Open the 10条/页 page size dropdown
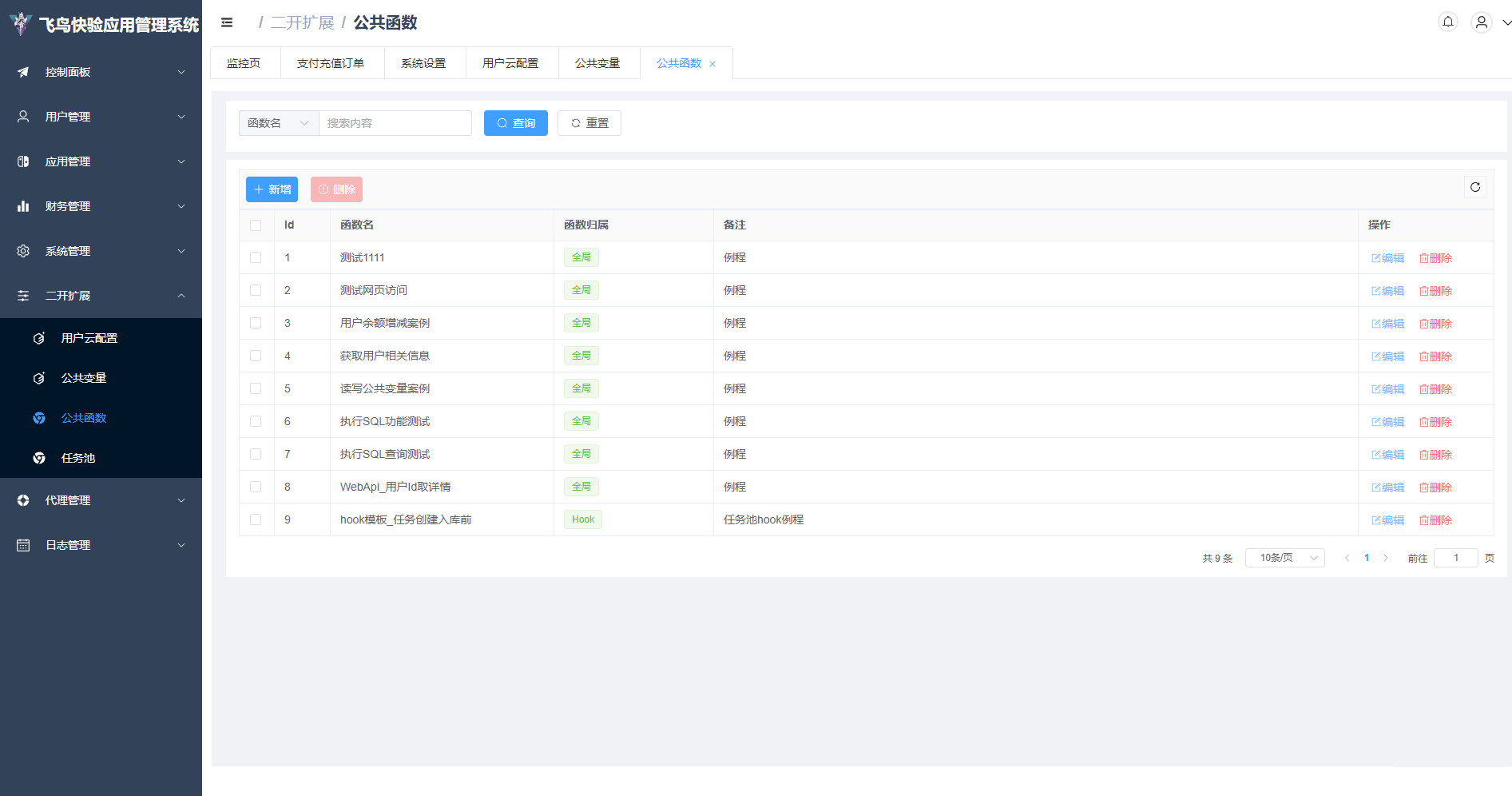The height and width of the screenshot is (796, 1512). [x=1284, y=558]
